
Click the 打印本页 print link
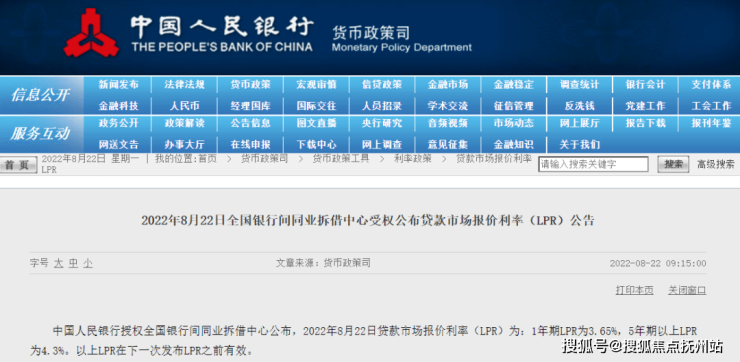click(x=634, y=290)
